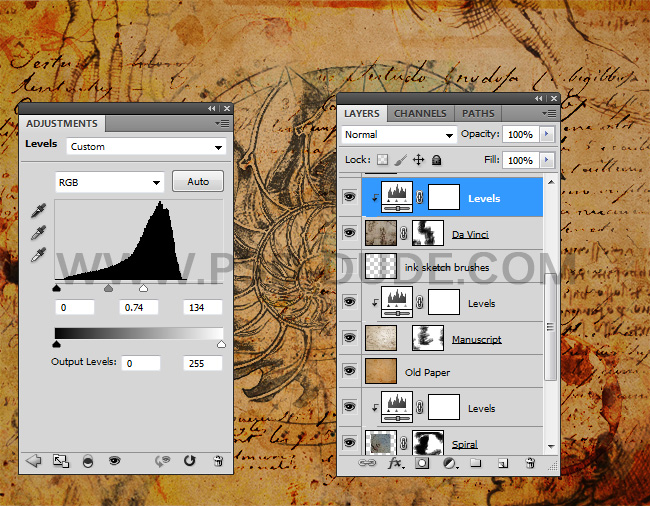The height and width of the screenshot is (506, 650).
Task: Collapse Layers panel double-arrow icon
Action: [x=538, y=99]
